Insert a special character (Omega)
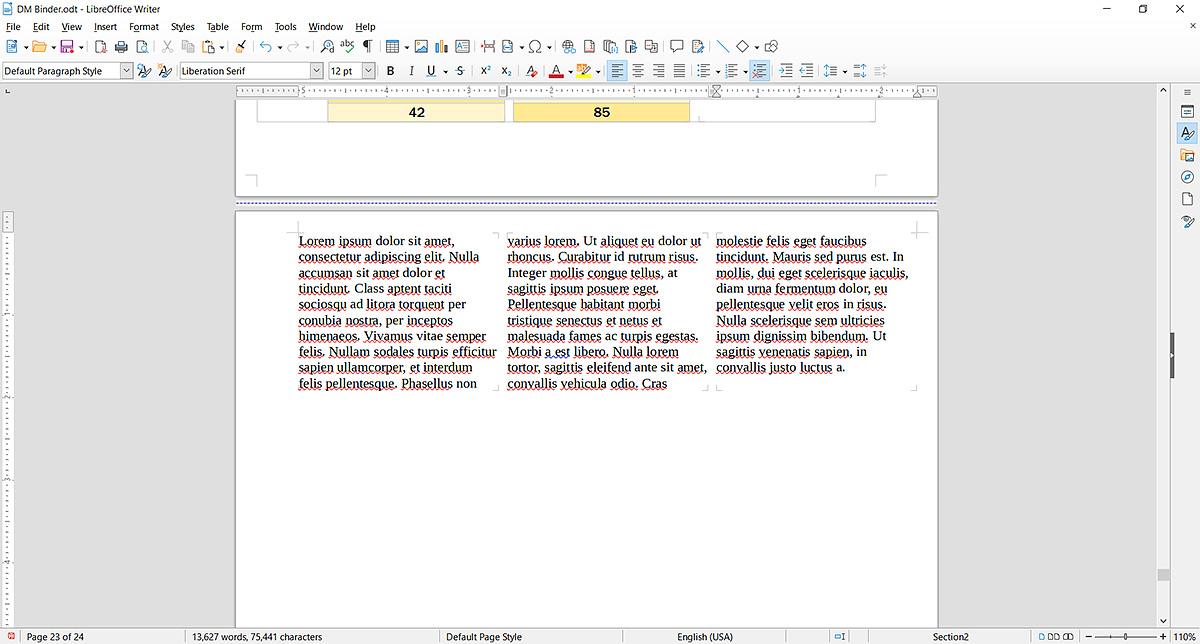Screen dimensions: 1200x644 point(535,46)
